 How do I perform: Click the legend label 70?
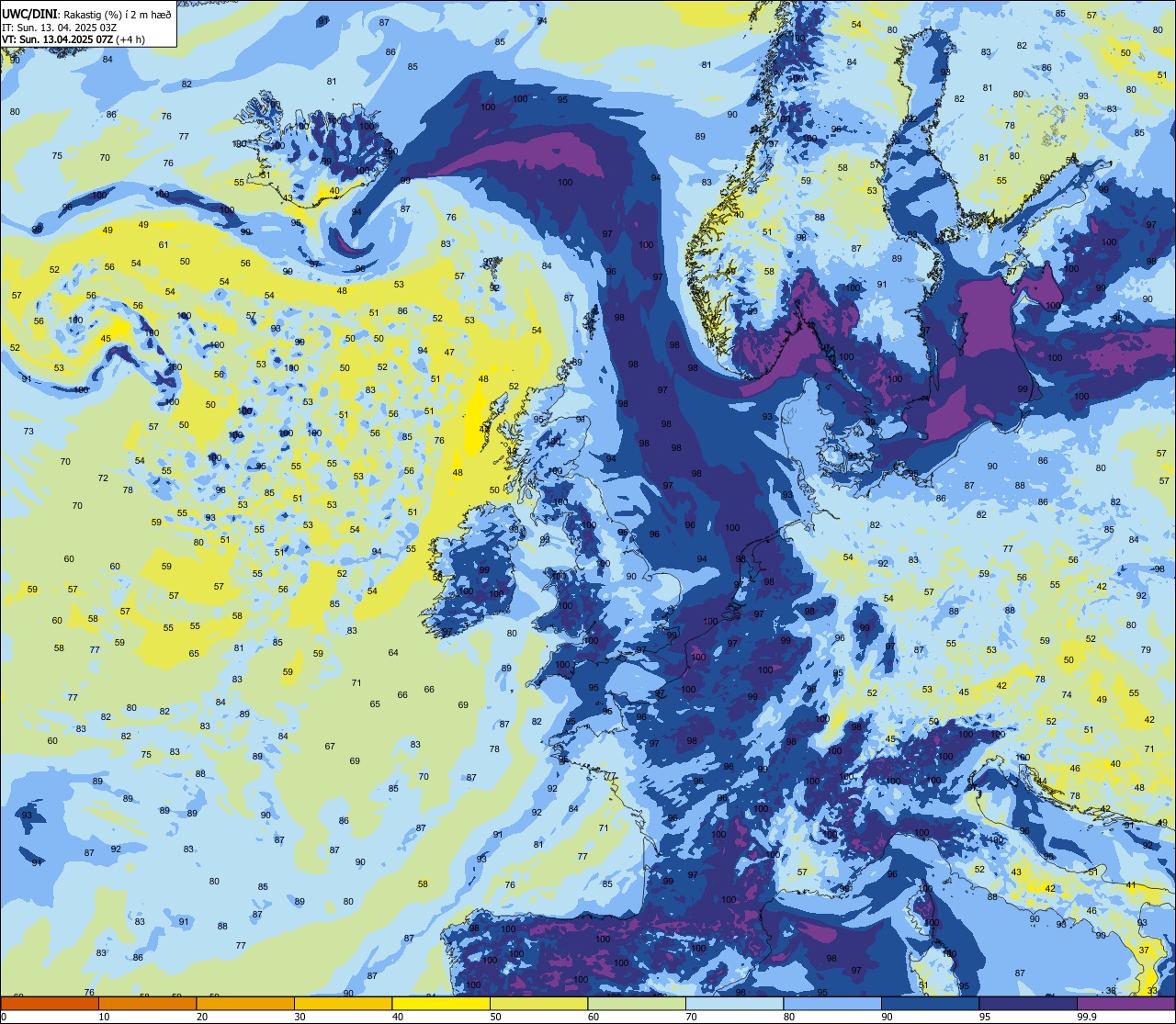coord(691,1017)
